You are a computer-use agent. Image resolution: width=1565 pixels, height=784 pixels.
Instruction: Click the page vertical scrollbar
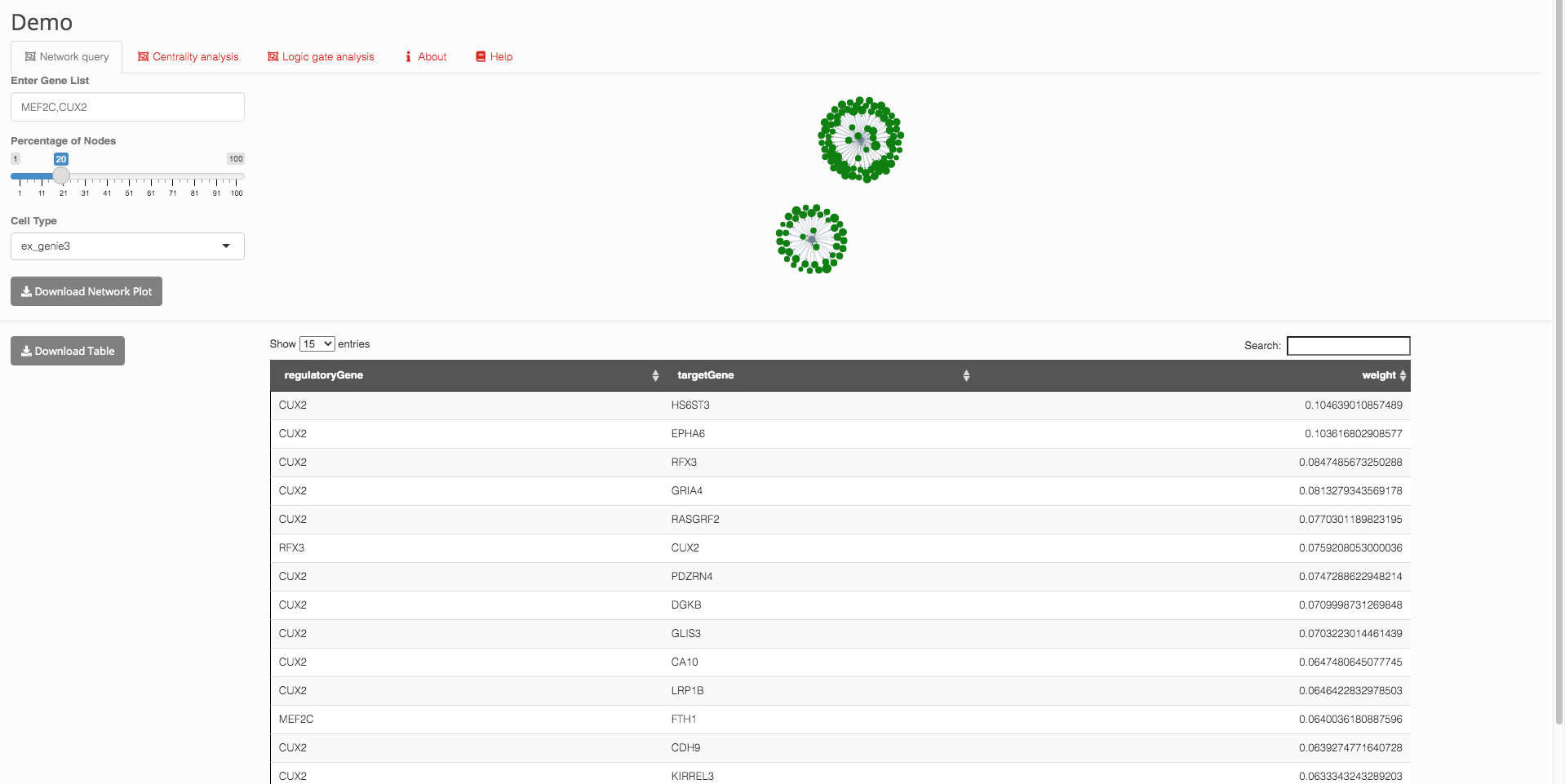(1559, 363)
